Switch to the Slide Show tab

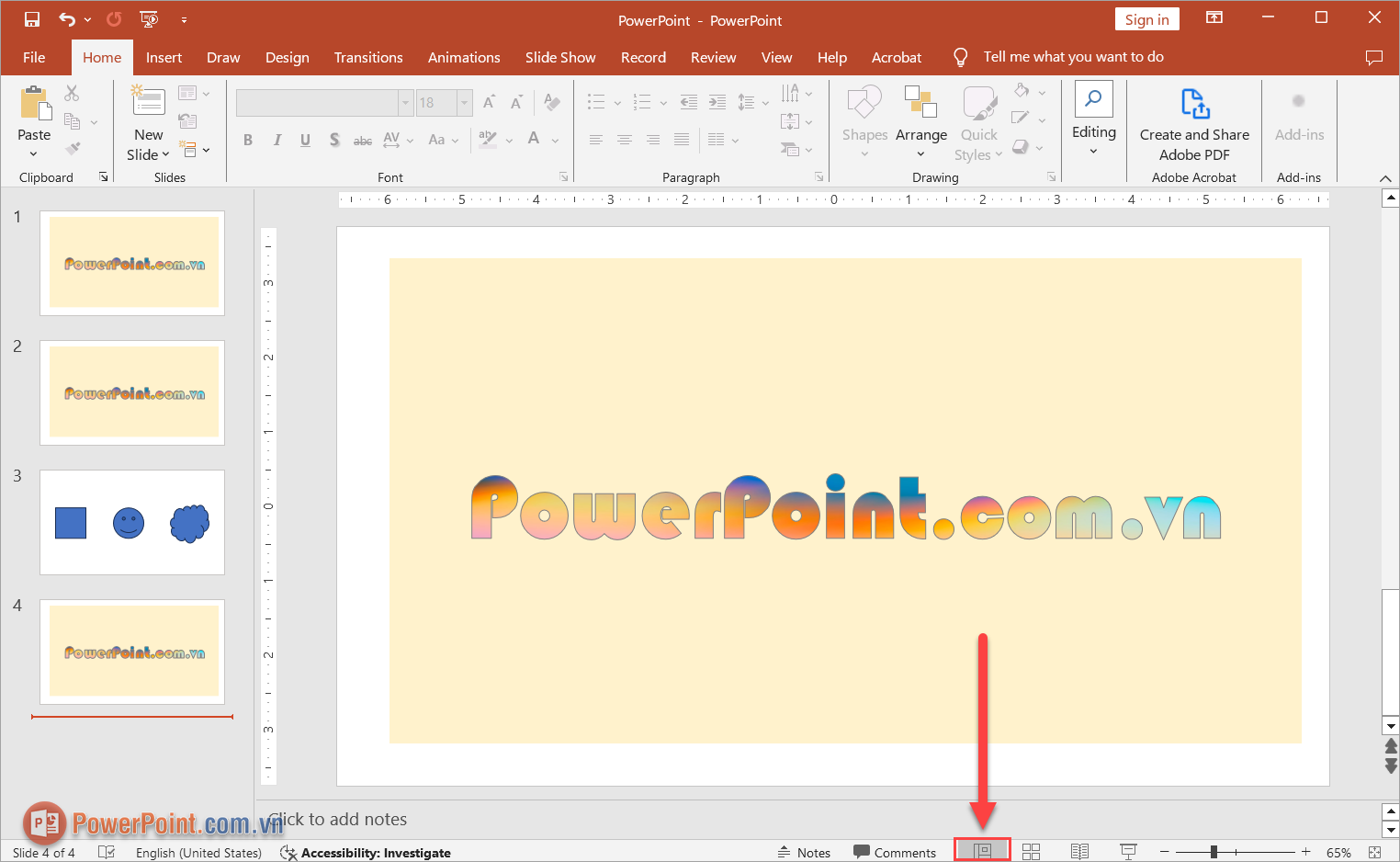click(560, 57)
